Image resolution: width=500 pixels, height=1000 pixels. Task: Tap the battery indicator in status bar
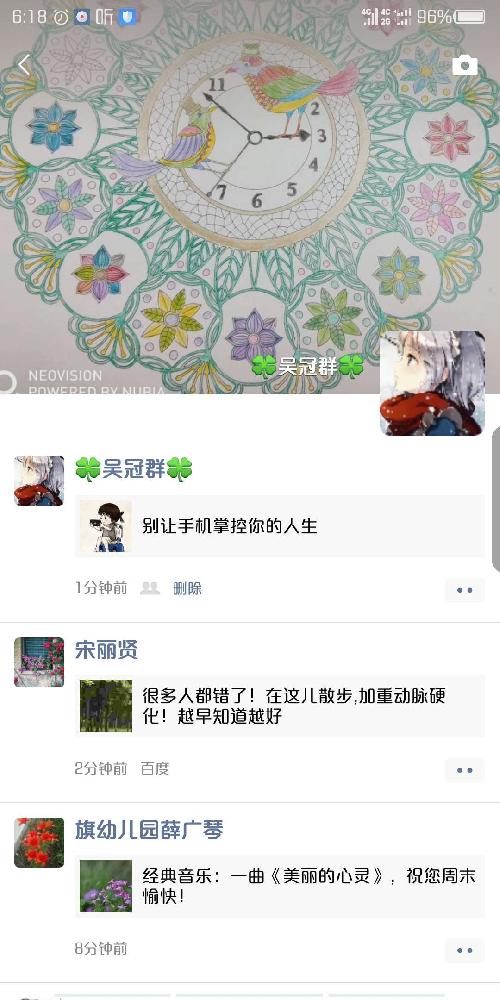(x=471, y=17)
